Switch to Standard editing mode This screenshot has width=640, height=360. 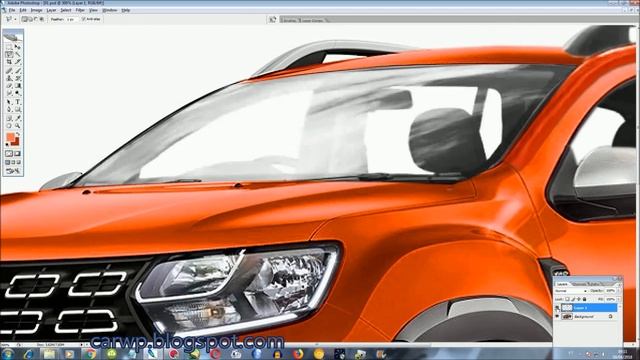pos(9,153)
